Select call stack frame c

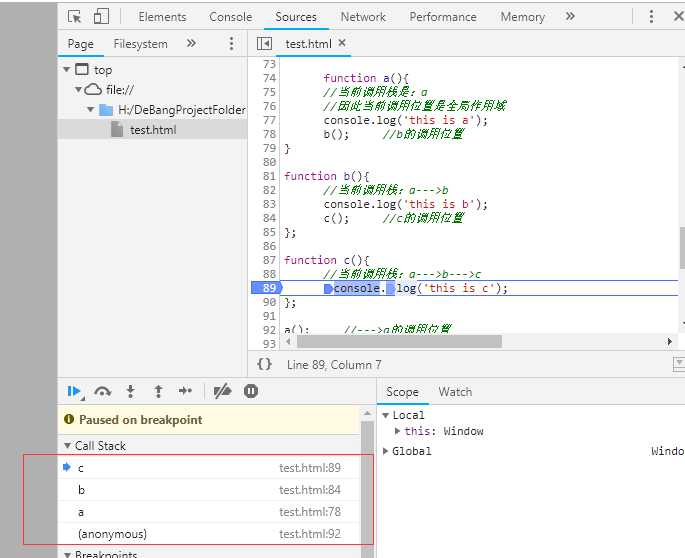click(x=210, y=468)
